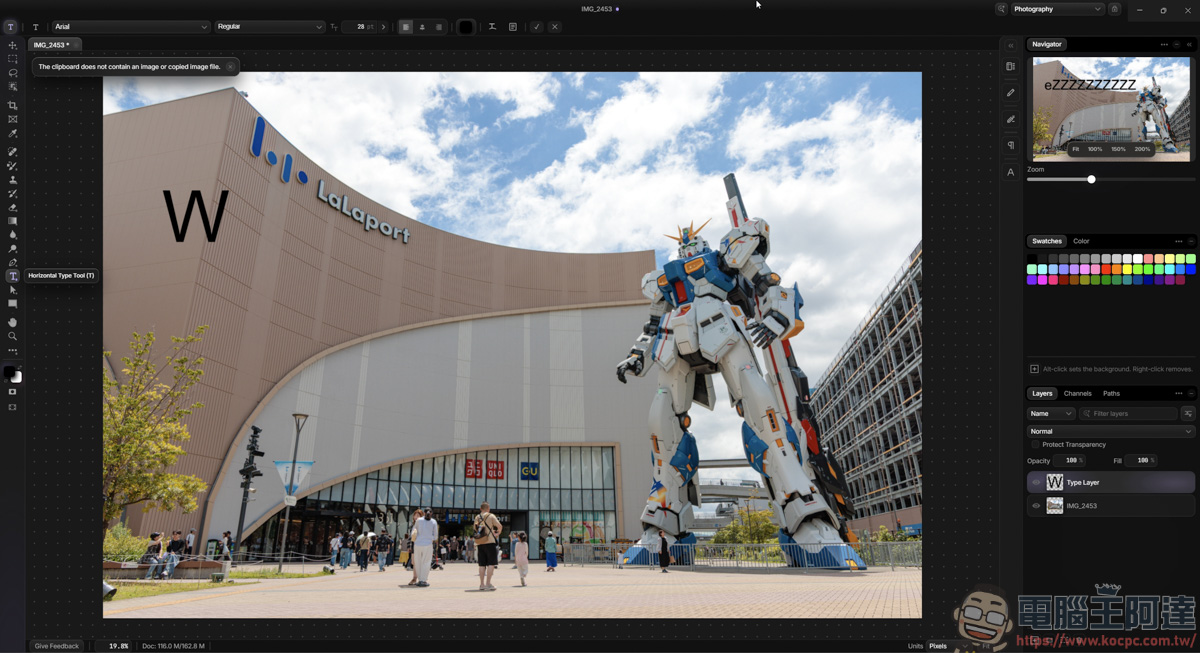This screenshot has width=1200, height=653.
Task: Enable the Protect Transparency checkbox
Action: click(1035, 444)
